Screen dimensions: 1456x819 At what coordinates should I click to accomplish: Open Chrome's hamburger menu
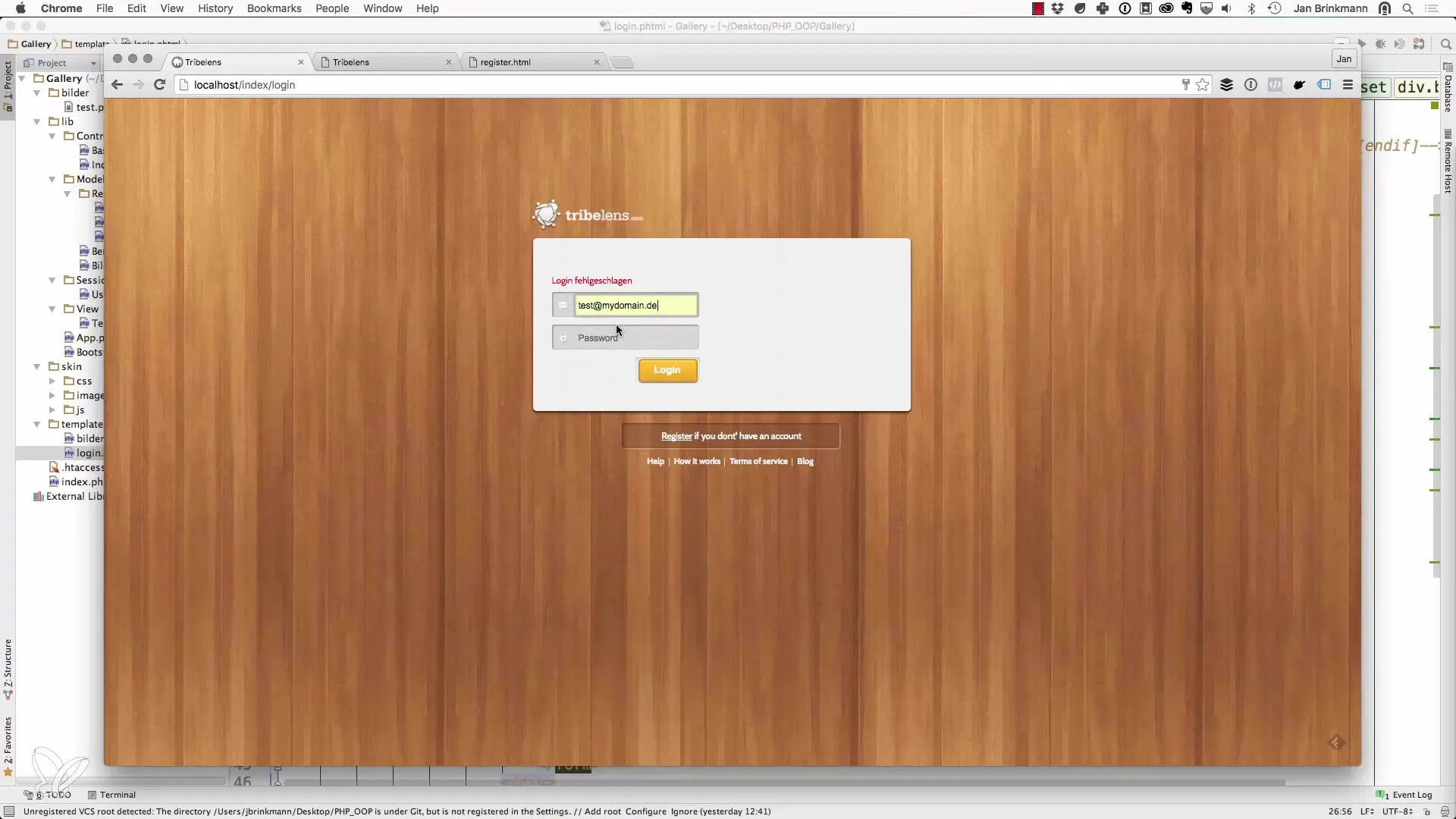click(x=1348, y=85)
